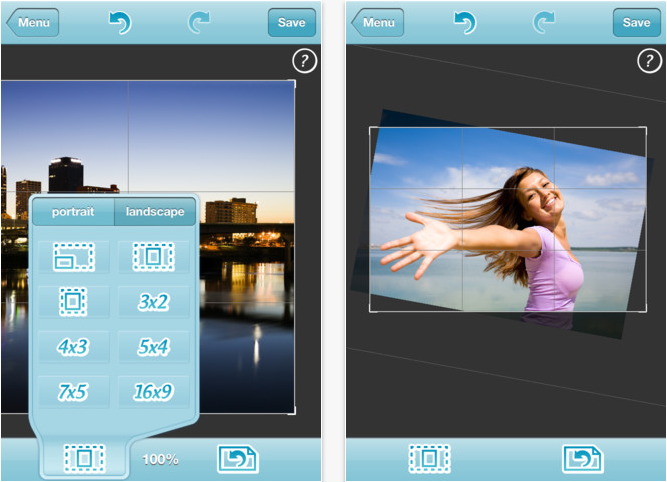Choose the 5x4 aspect ratio
The width and height of the screenshot is (667, 482).
(154, 347)
